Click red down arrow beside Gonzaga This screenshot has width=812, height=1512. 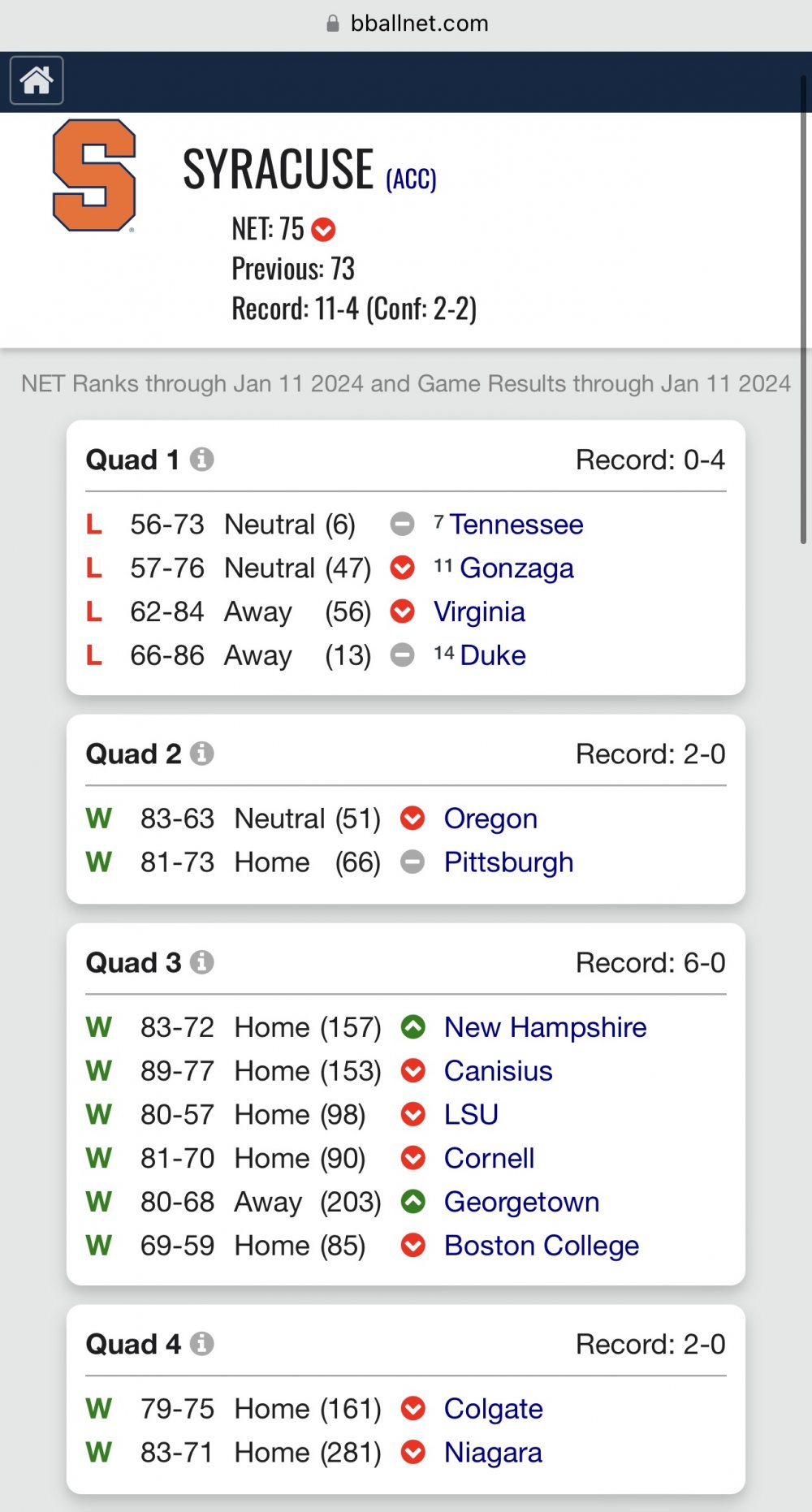tap(403, 568)
